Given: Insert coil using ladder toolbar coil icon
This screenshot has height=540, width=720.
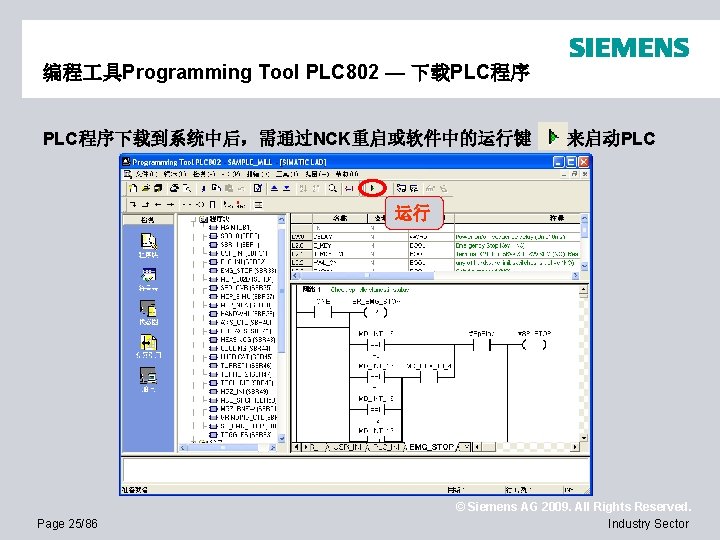Looking at the screenshot, I should tap(200, 204).
